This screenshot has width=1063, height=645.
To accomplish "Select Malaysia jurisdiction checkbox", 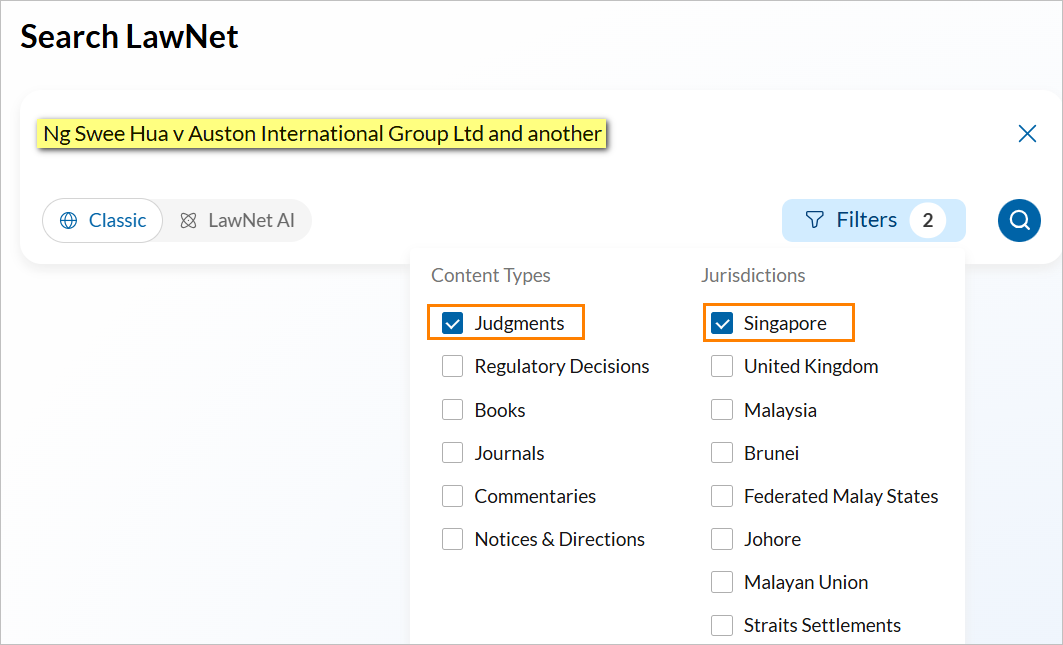I will pos(722,410).
